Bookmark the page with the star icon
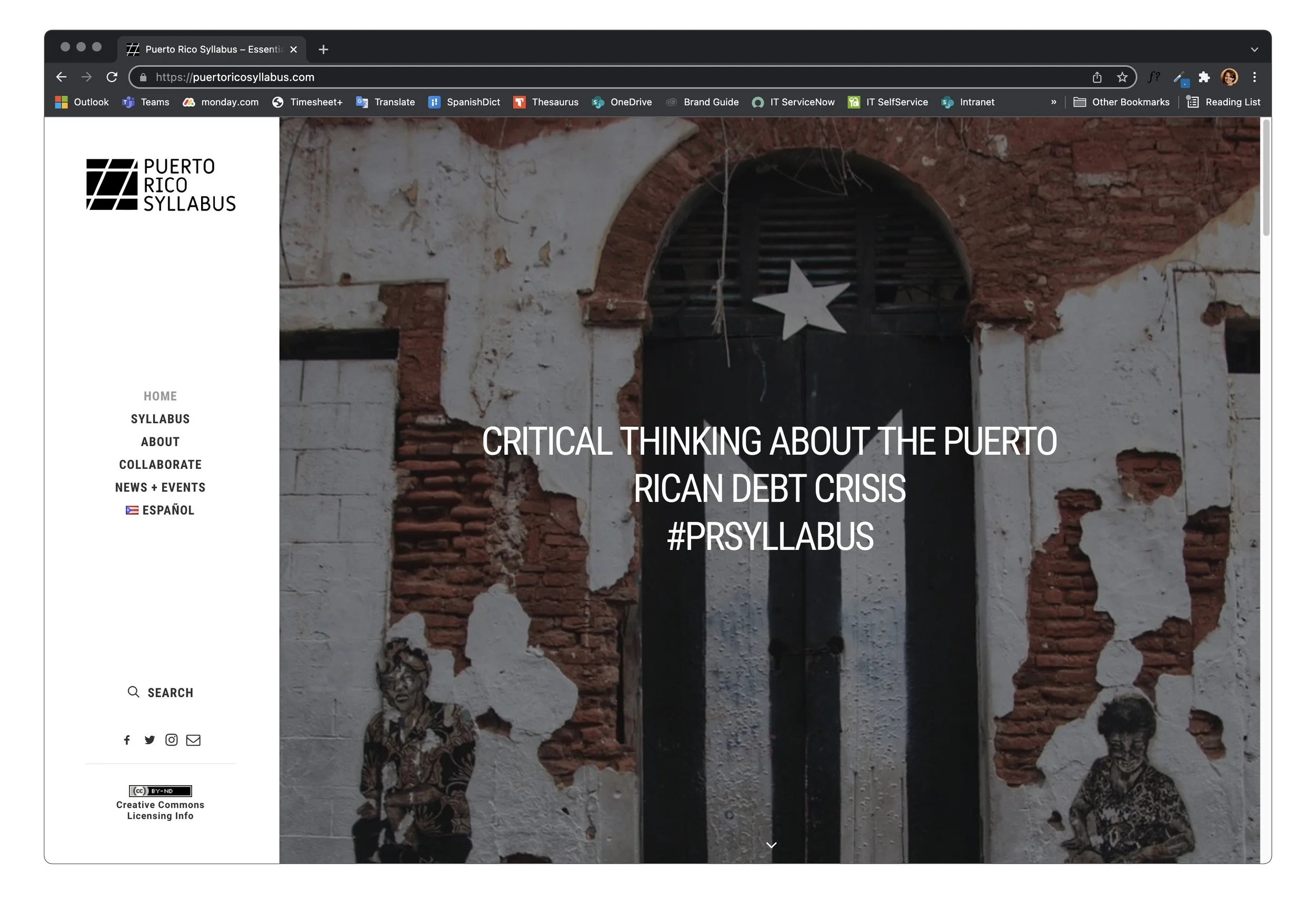 (x=1121, y=77)
